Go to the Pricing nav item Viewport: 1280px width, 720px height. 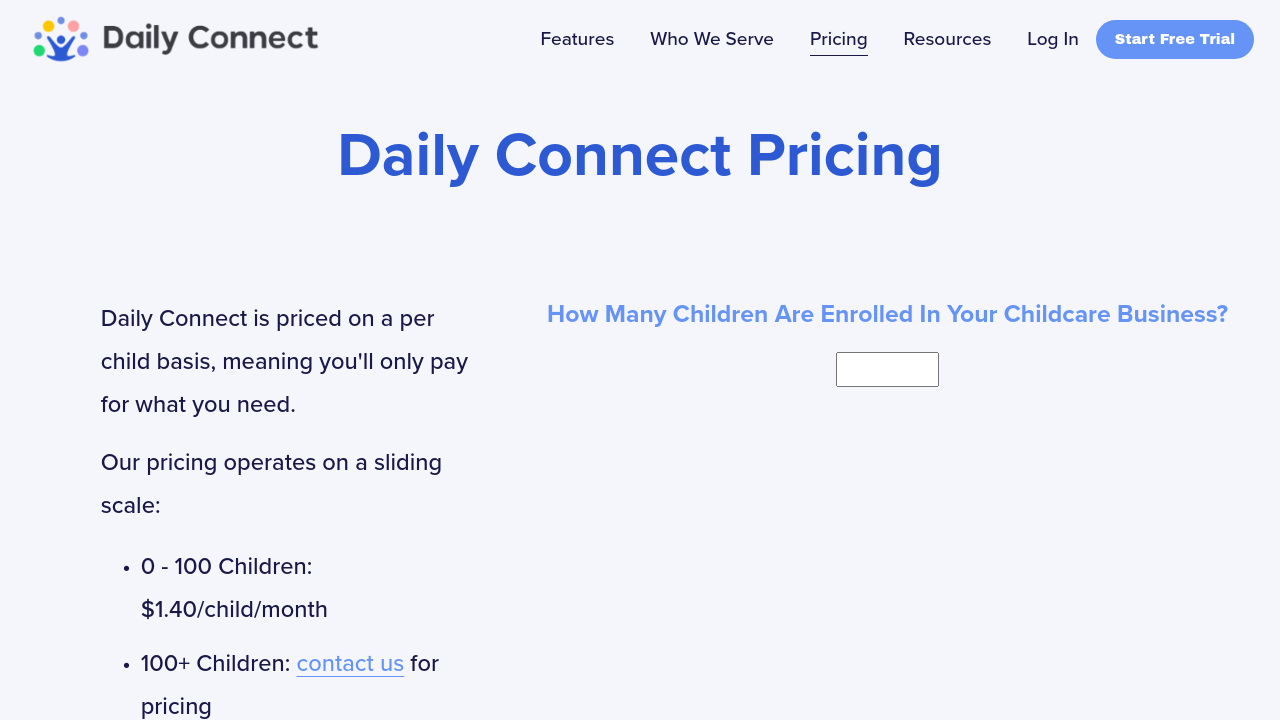tap(838, 39)
